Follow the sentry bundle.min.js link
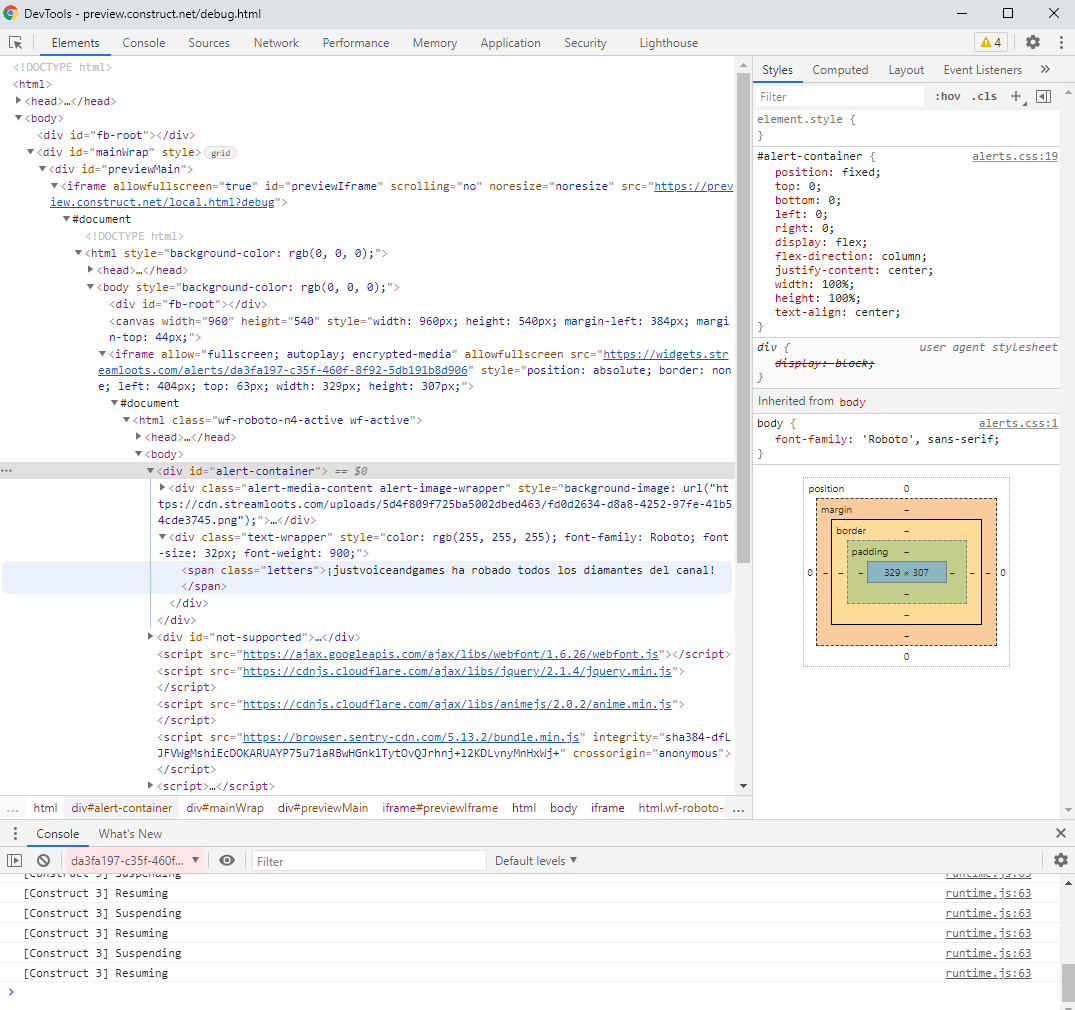1075x1010 pixels. click(x=411, y=737)
